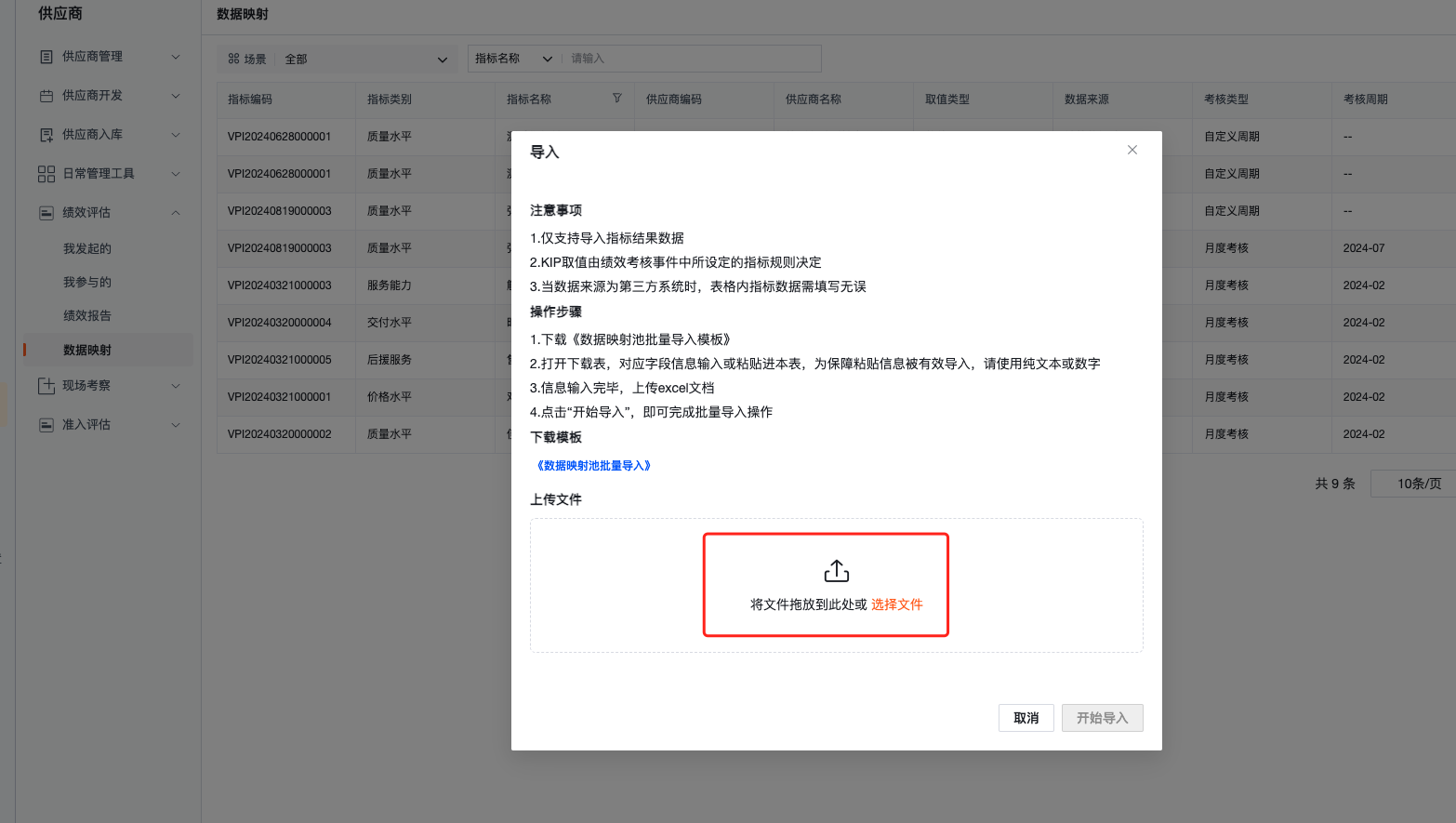Expand the 供应商入库 menu chevron
Image resolution: width=1456 pixels, height=823 pixels.
click(176, 135)
